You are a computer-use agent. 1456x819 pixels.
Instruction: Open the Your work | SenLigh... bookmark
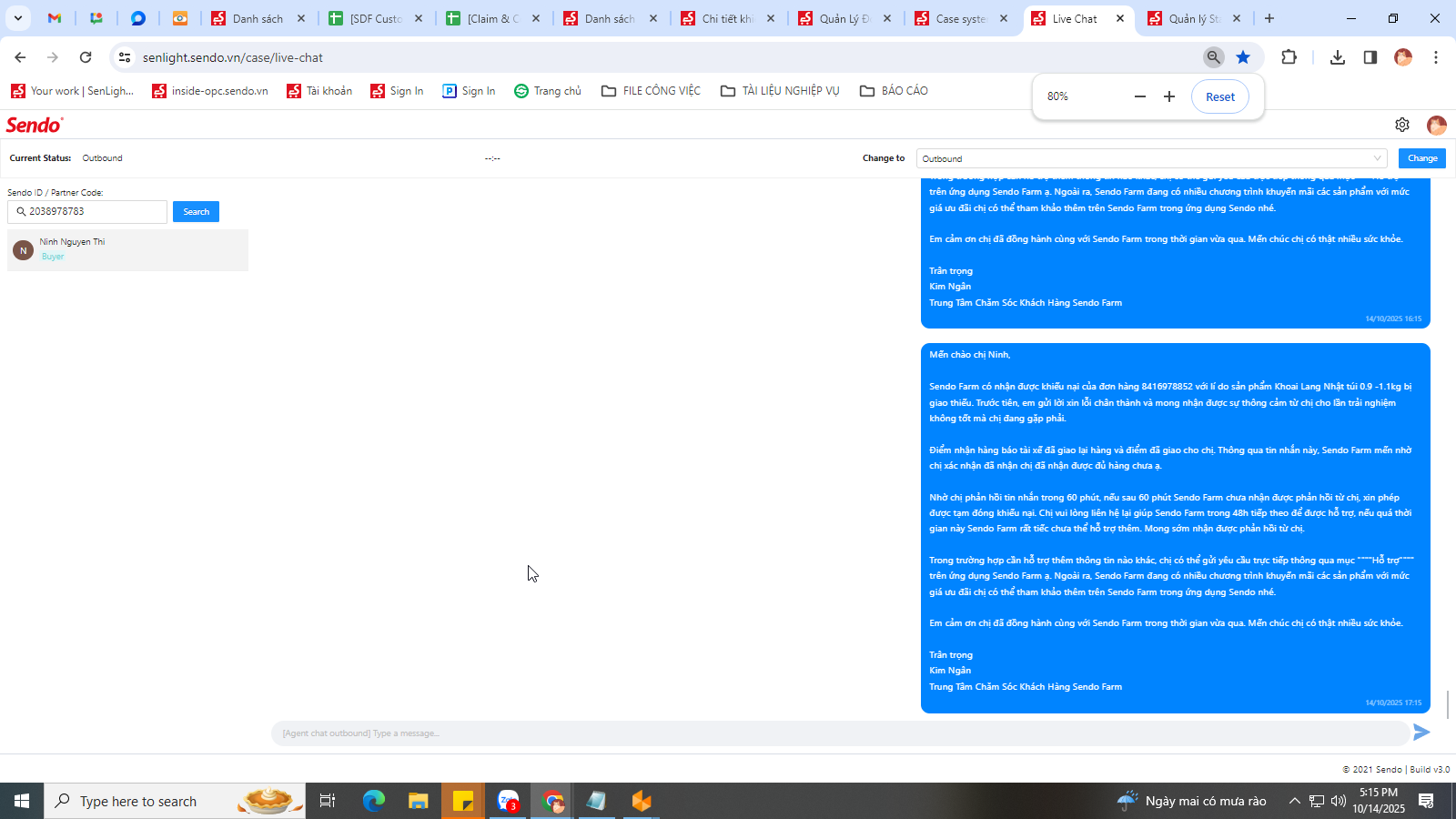point(73,91)
